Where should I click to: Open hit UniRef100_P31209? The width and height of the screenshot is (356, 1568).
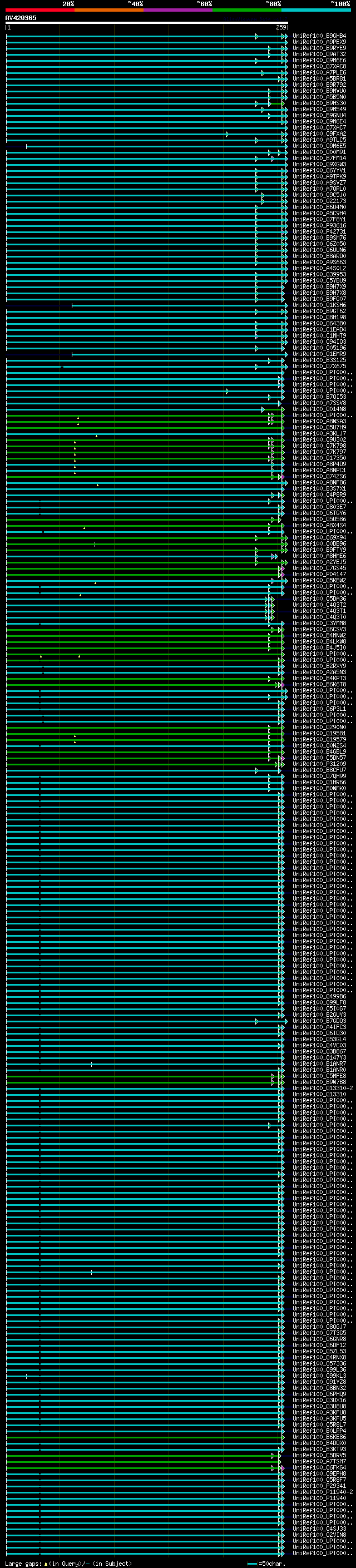click(x=319, y=764)
